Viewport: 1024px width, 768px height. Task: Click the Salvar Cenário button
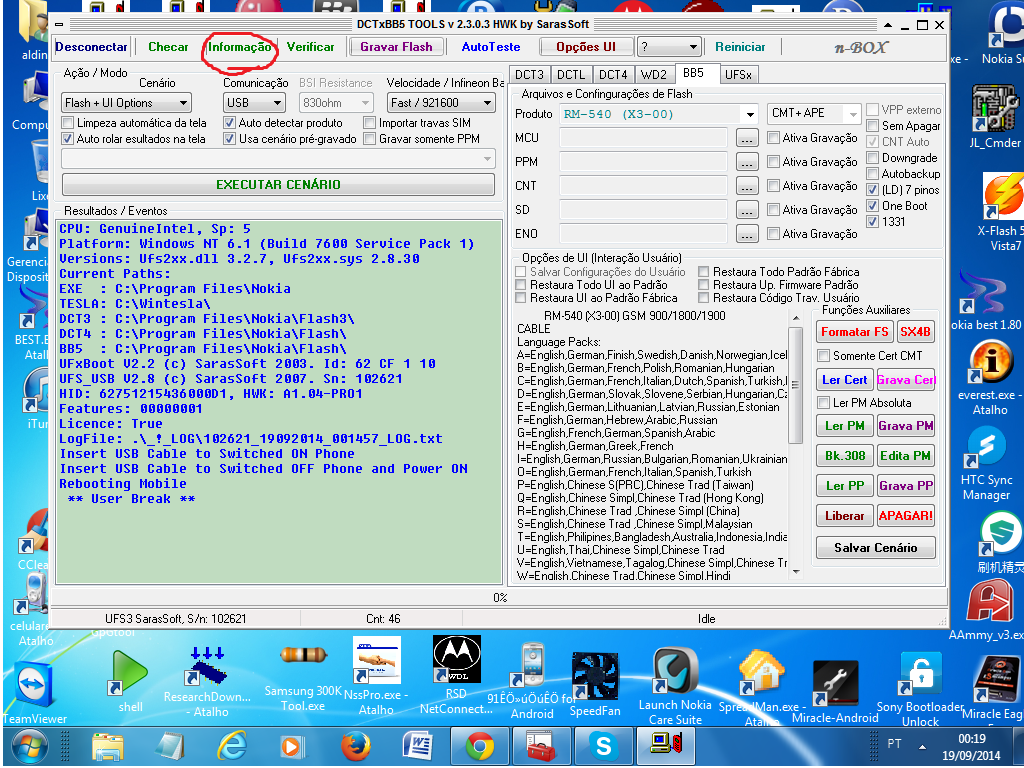pyautogui.click(x=875, y=548)
